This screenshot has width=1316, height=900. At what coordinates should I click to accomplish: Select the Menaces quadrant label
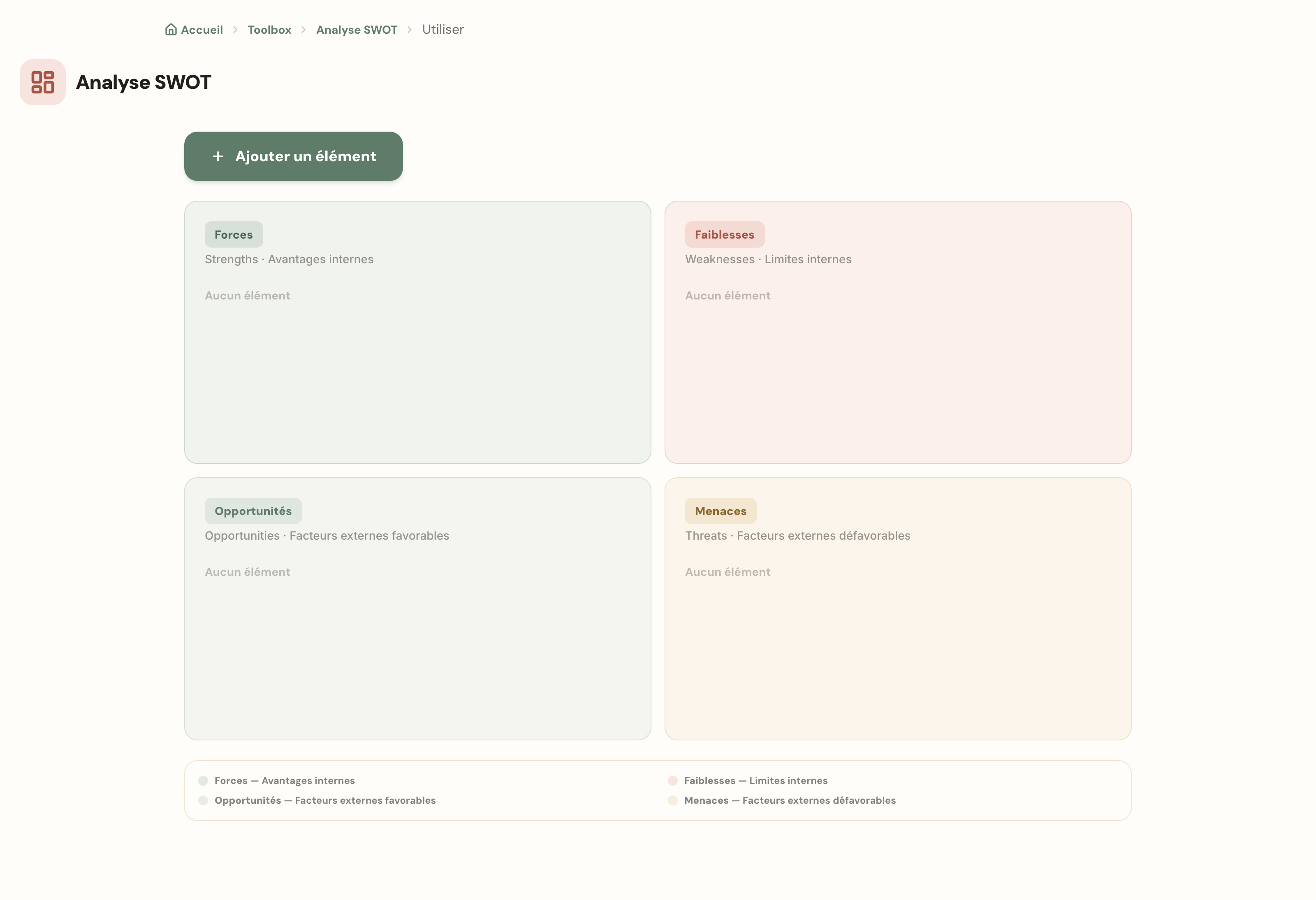(x=721, y=511)
